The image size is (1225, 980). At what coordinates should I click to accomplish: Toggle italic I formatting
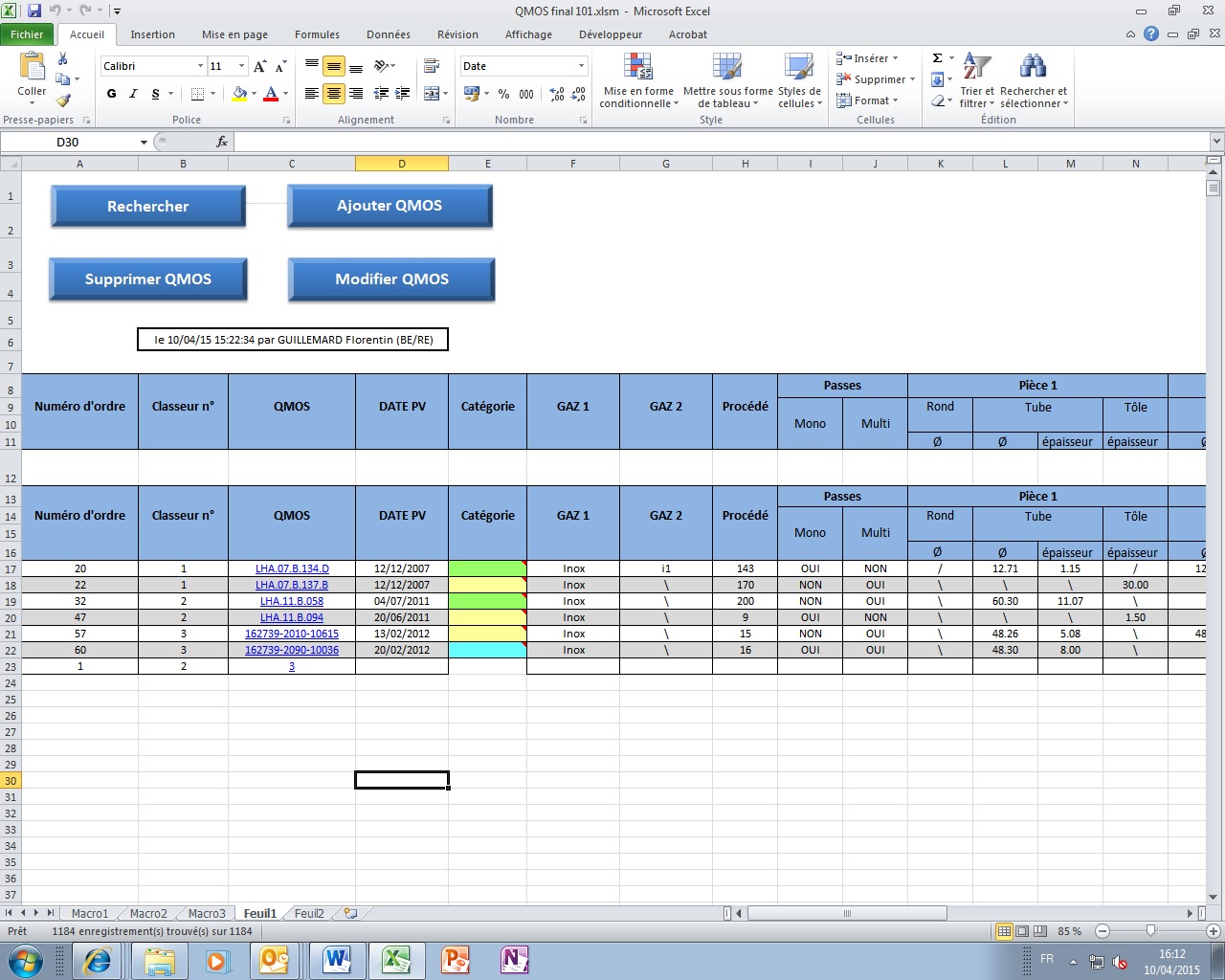[x=133, y=94]
